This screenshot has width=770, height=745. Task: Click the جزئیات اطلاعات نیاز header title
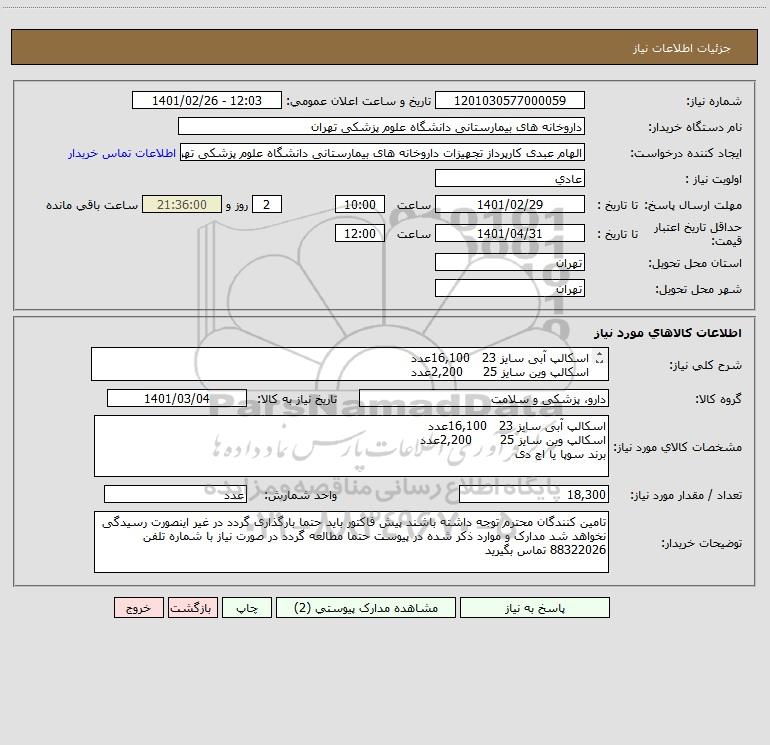682,48
